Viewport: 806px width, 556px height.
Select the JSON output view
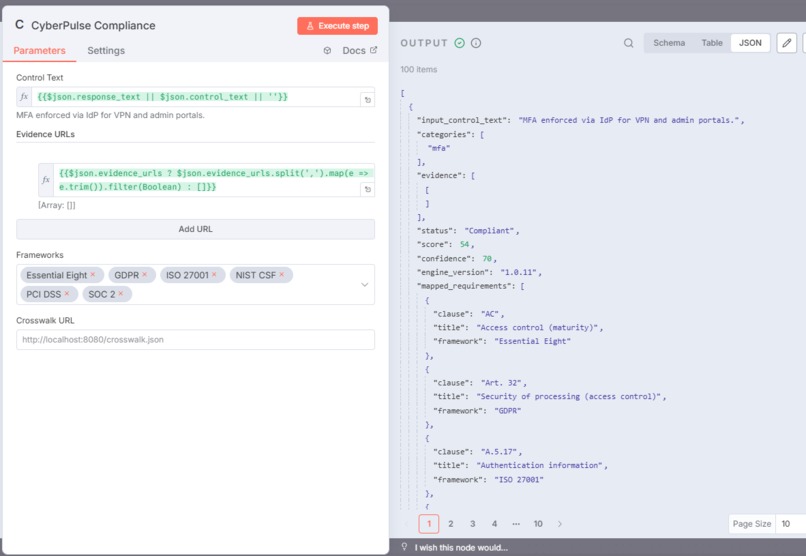click(x=750, y=43)
